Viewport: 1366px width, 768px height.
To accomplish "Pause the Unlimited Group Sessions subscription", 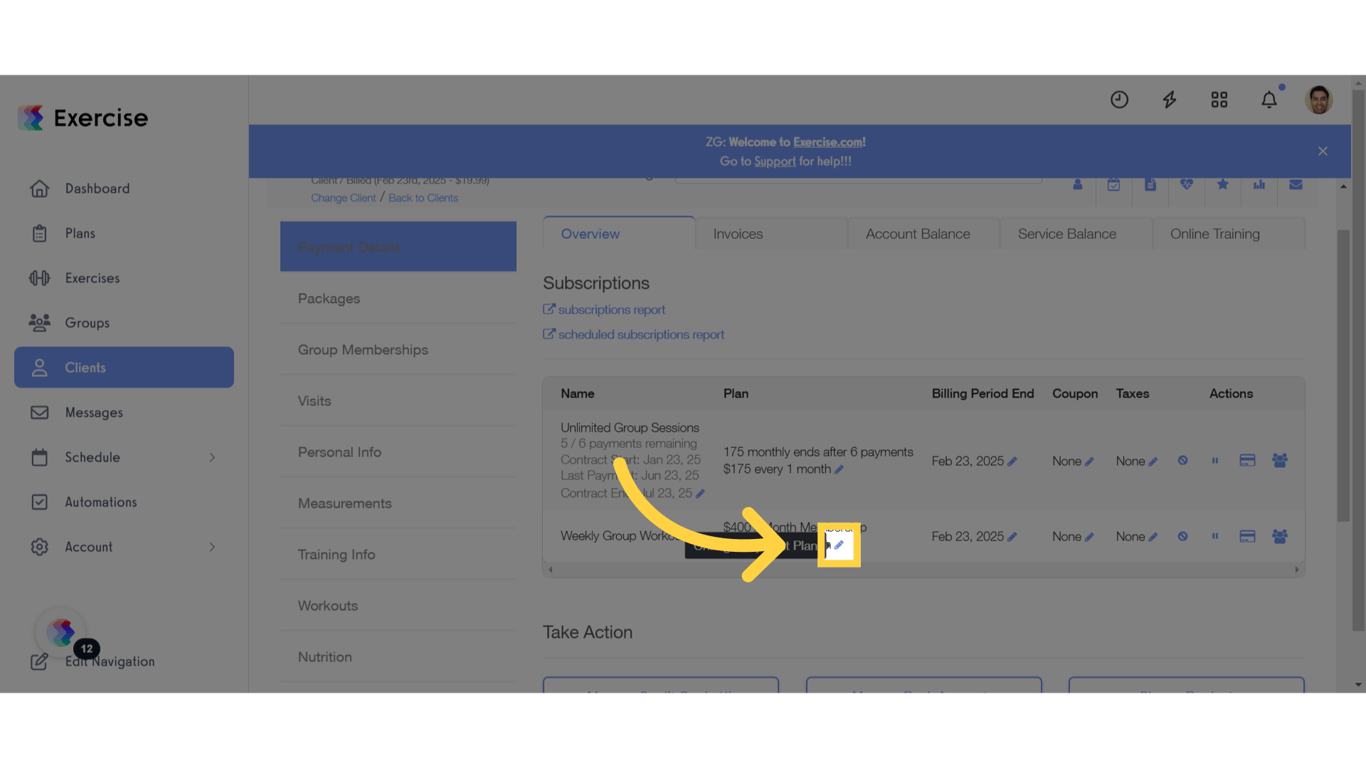I will (x=1215, y=460).
